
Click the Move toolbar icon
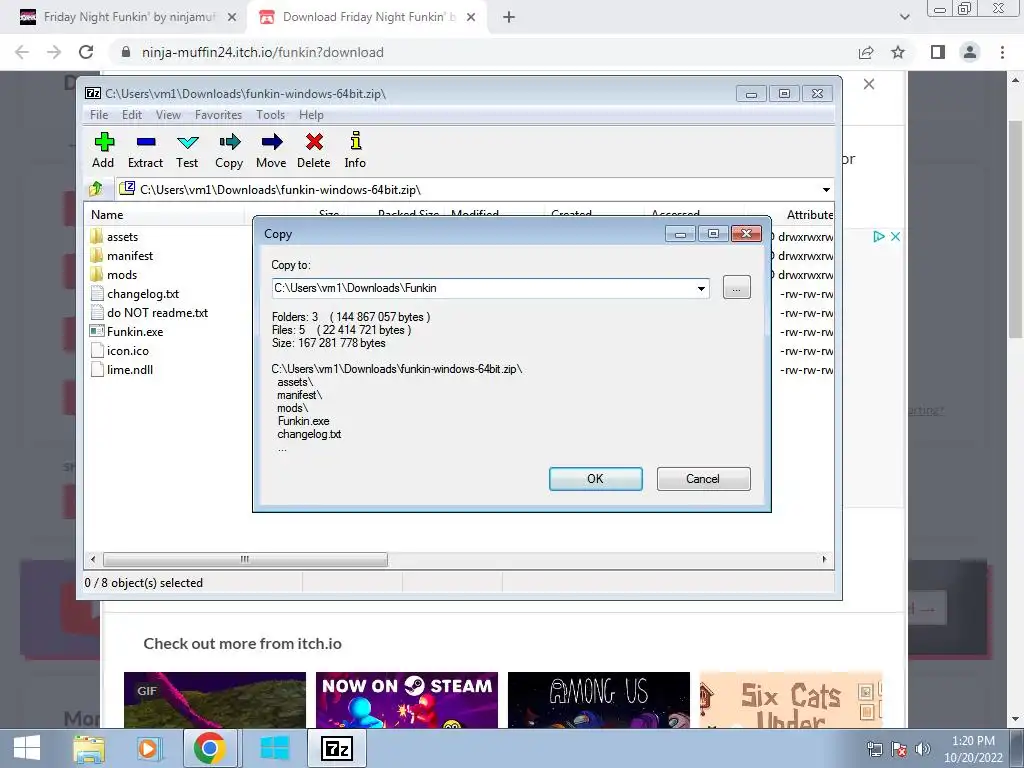click(271, 150)
